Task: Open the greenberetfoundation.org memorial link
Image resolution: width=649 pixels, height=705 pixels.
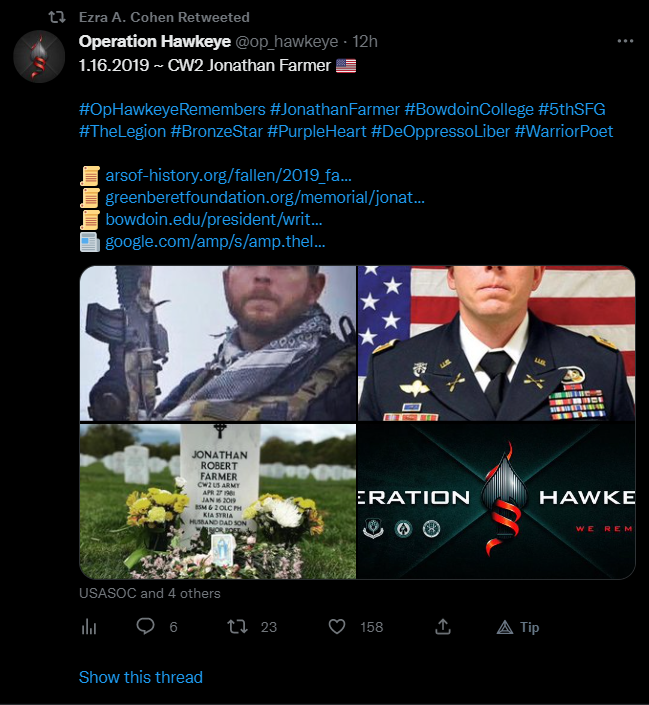Action: (x=265, y=197)
